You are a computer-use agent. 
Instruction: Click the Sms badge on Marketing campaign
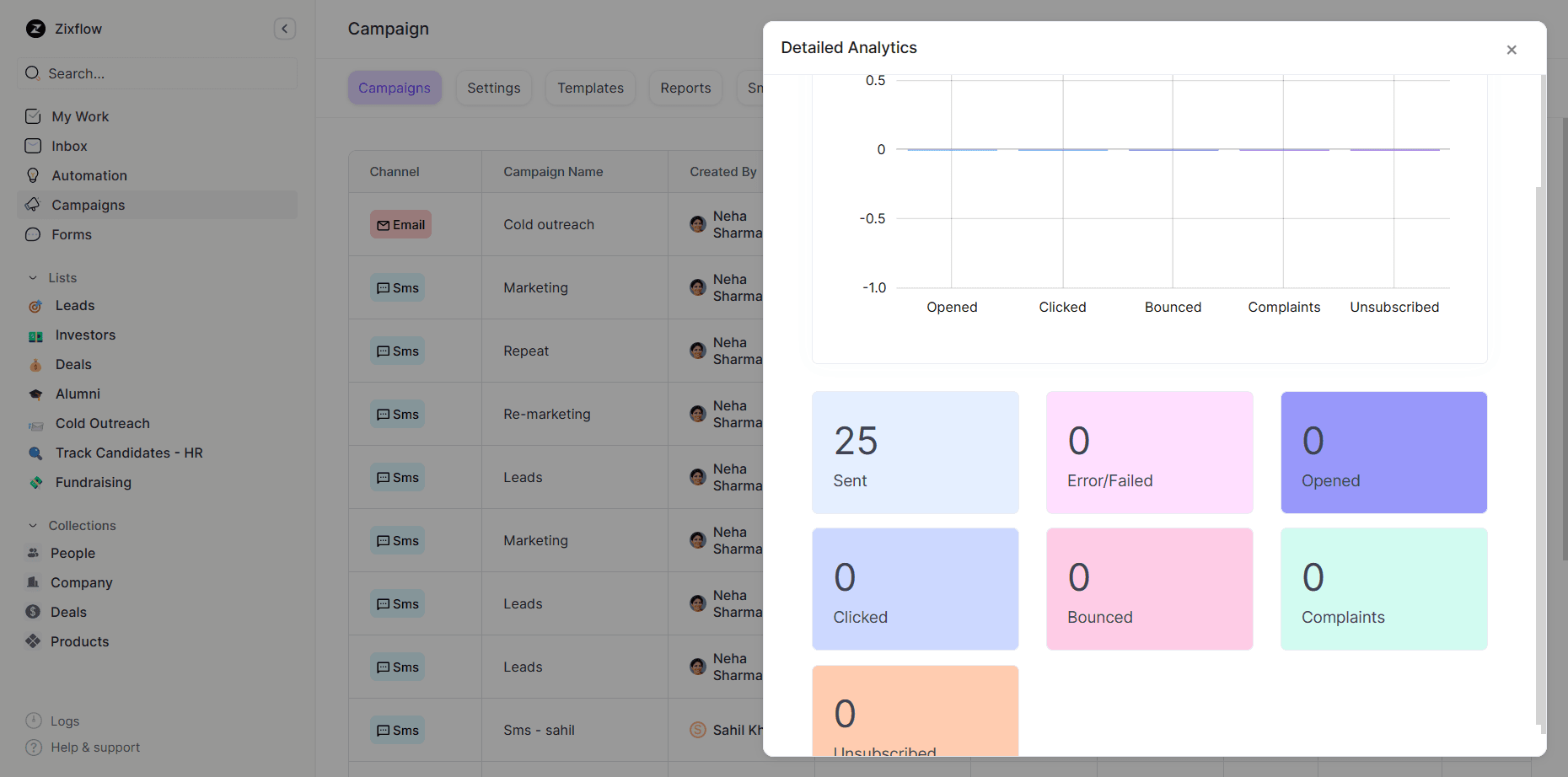pos(397,287)
